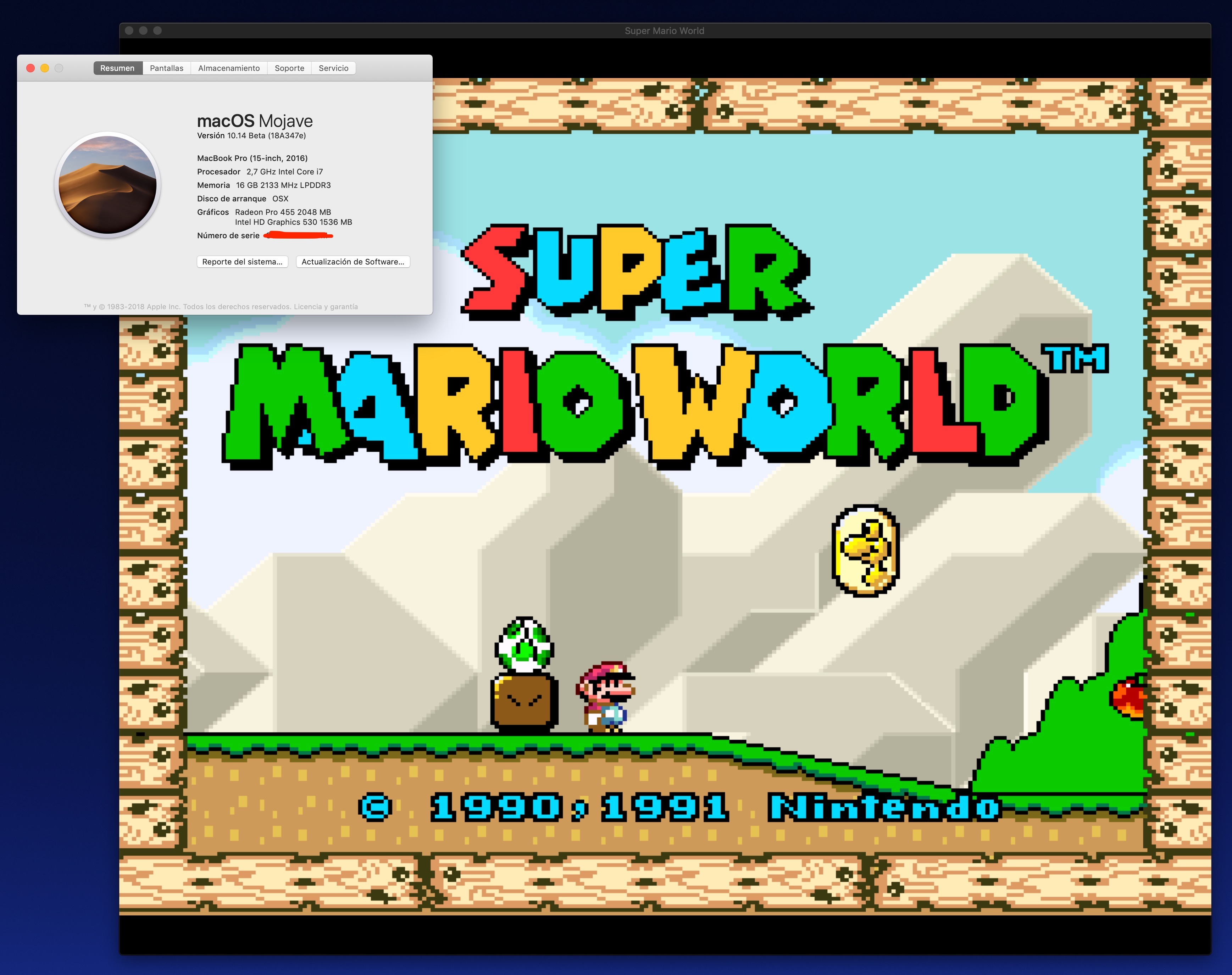Click the Super Mario World window title
This screenshot has height=975, width=1232.
coord(664,31)
